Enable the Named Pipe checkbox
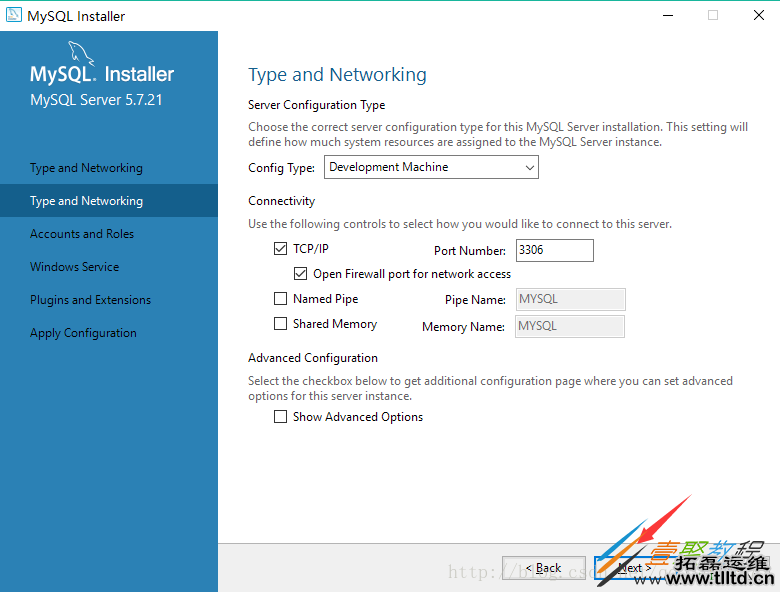The width and height of the screenshot is (780, 592). click(x=281, y=298)
